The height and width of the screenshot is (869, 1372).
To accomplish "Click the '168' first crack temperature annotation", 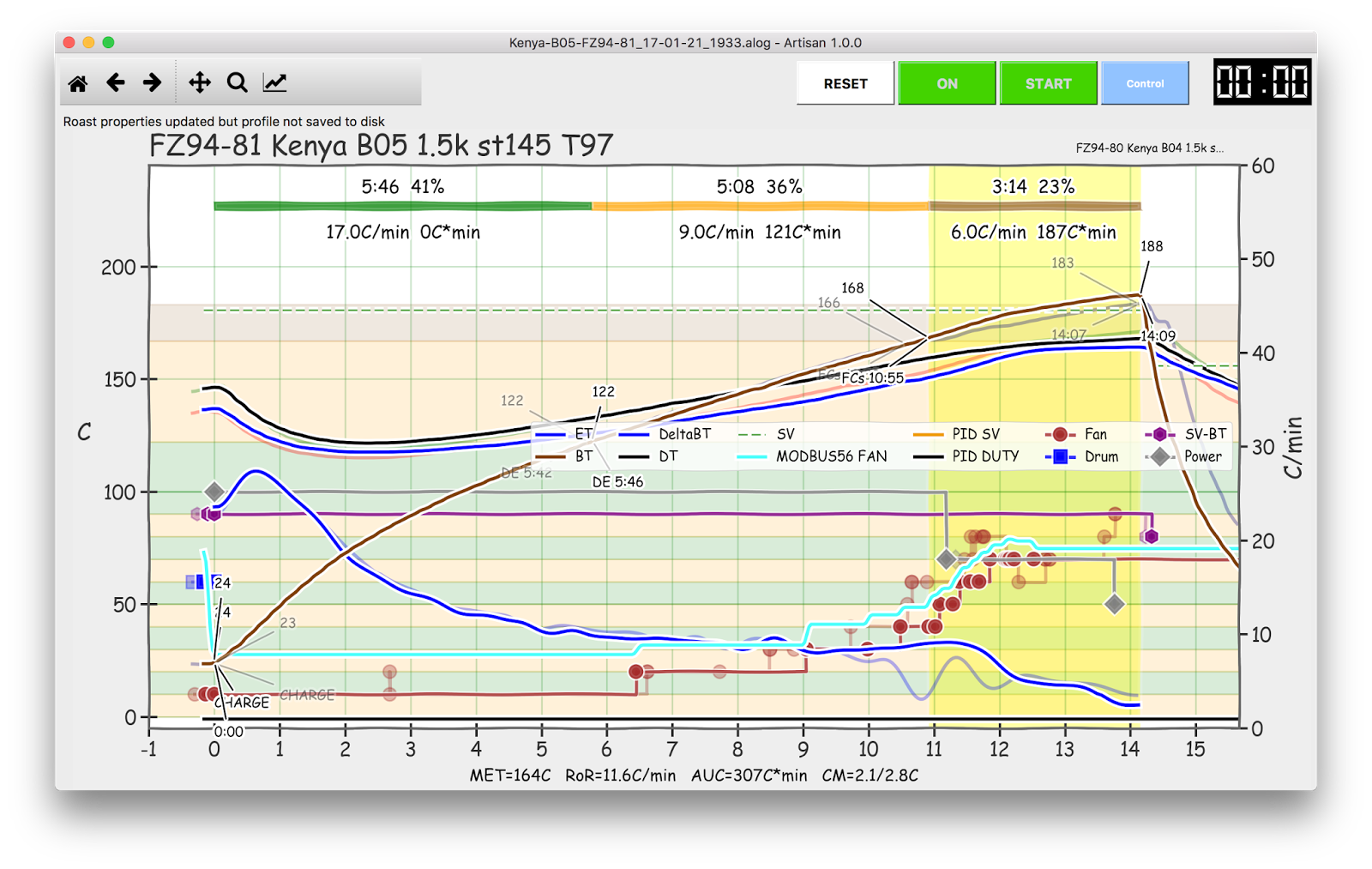I will [x=852, y=288].
